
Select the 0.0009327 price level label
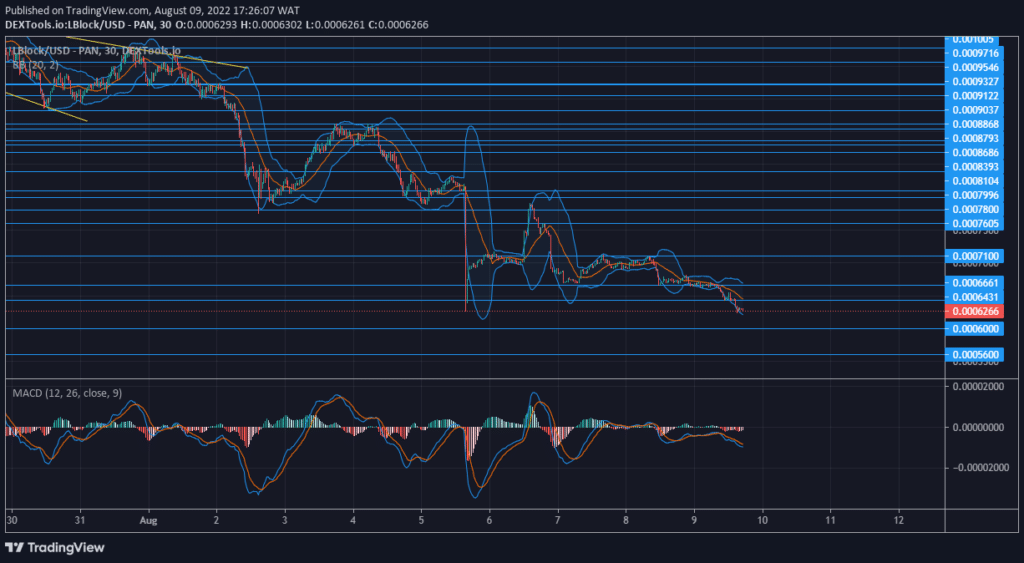pos(975,82)
